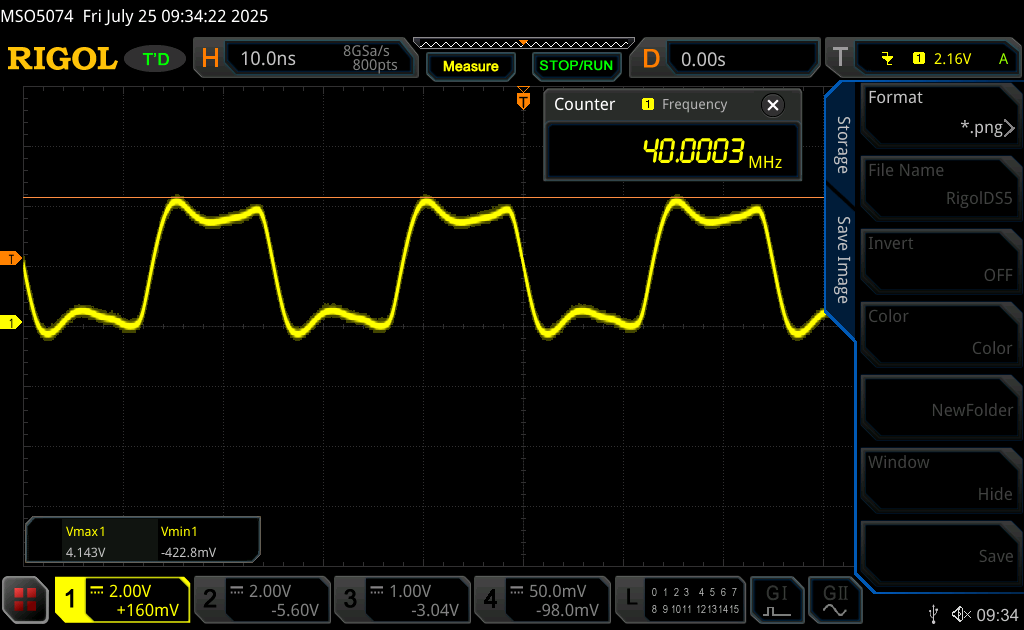The image size is (1024, 630).
Task: Toggle channel 1 with 2.00V scale
Action: click(122, 599)
